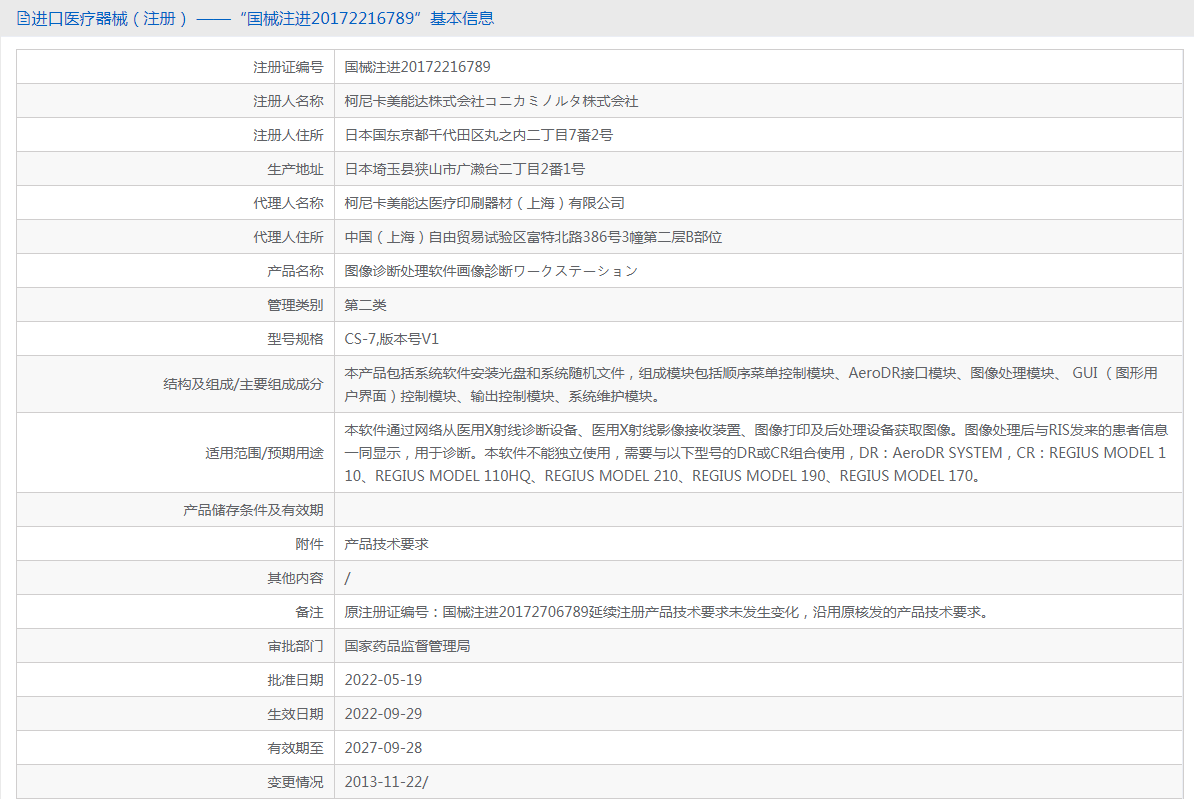
Task: Click the 有效期至 label cell
Action: (176, 748)
